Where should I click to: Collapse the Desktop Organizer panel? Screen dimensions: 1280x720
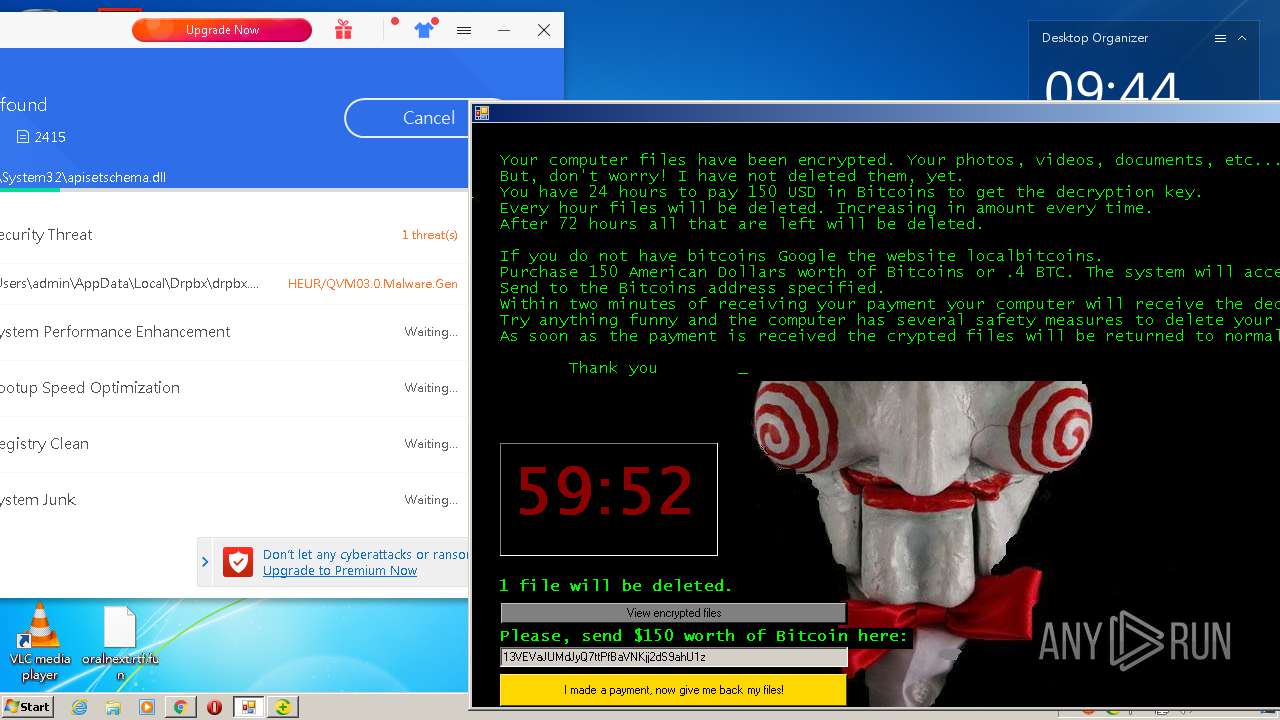1242,38
